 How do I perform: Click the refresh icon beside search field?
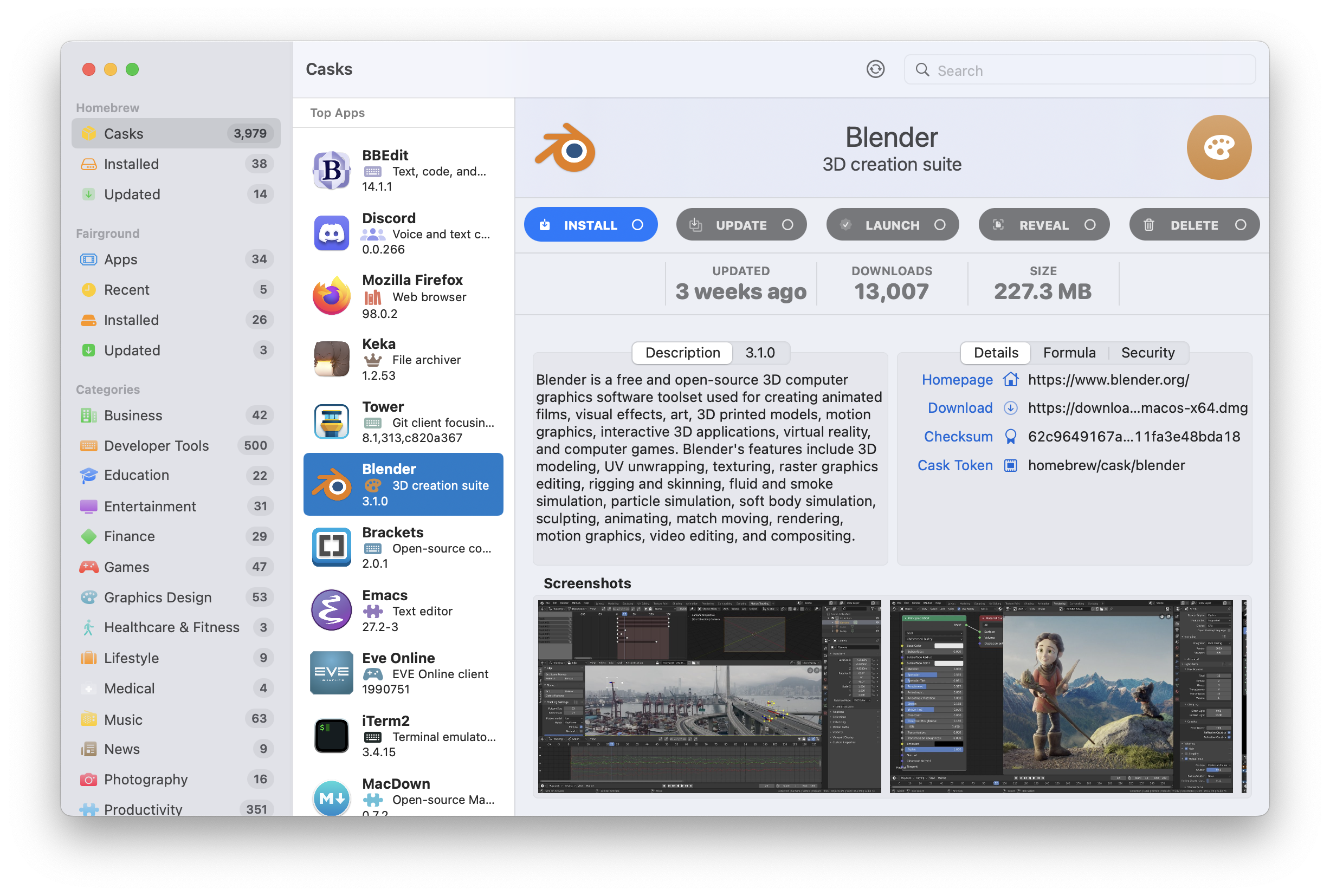pos(875,70)
